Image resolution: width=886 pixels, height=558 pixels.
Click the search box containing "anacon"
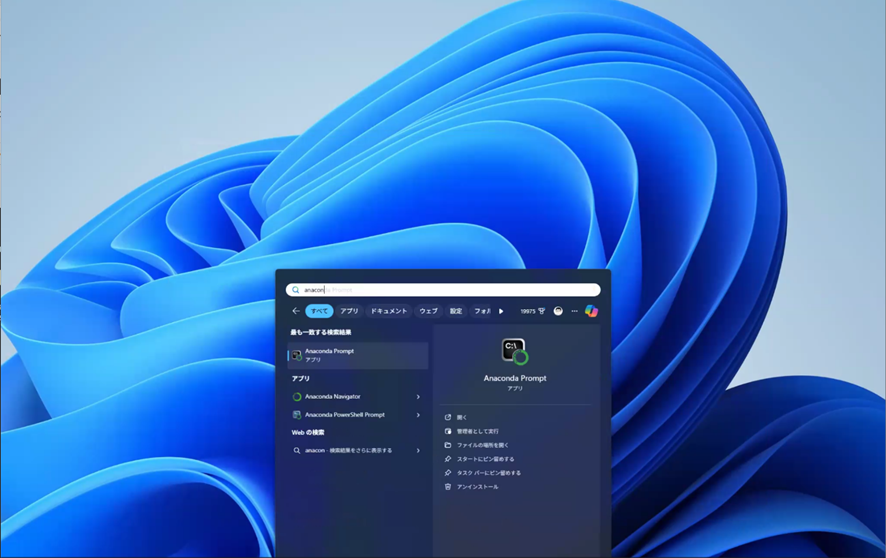pos(443,290)
